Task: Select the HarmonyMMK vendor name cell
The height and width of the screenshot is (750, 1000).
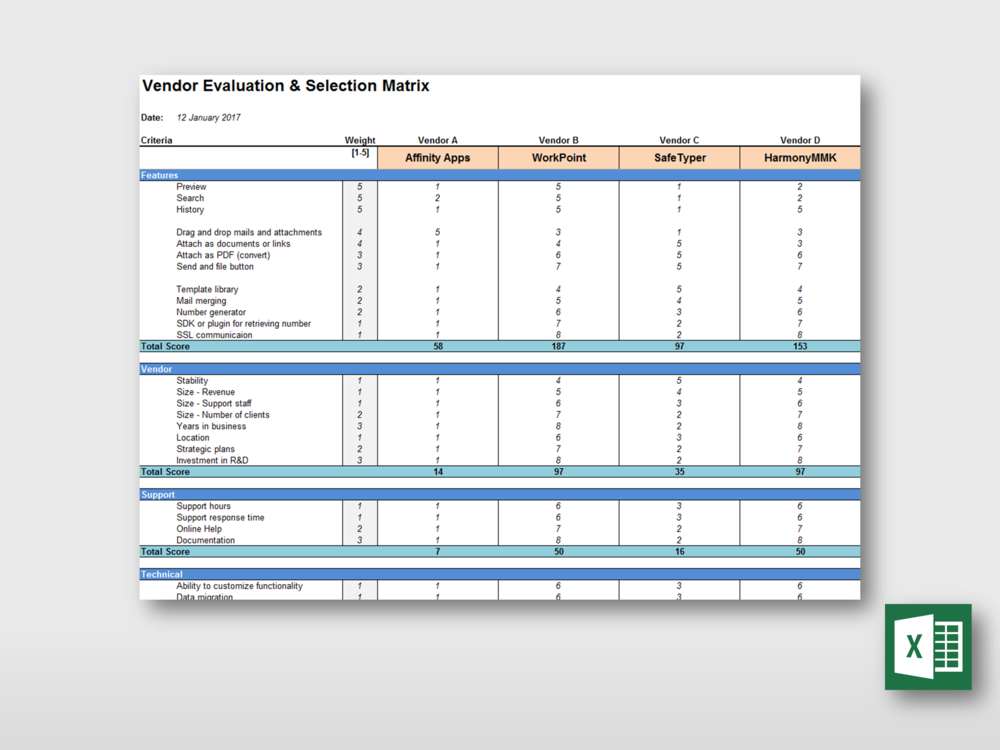Action: point(800,157)
